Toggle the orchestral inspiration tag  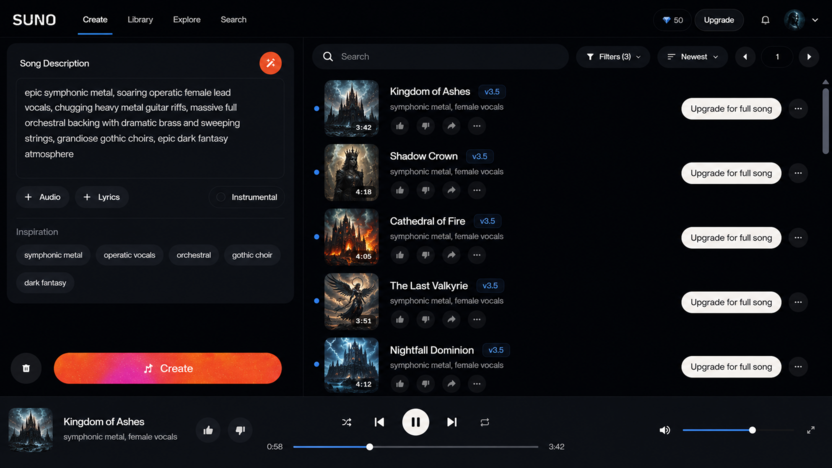point(194,255)
